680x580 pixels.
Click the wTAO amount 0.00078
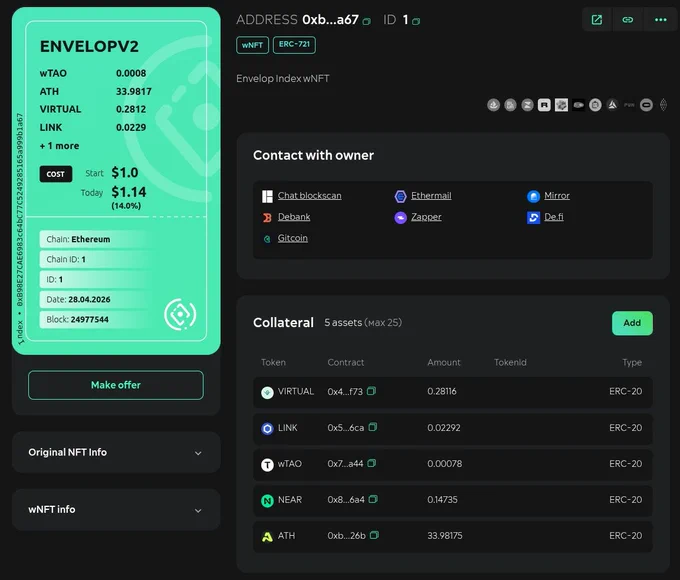pos(445,464)
